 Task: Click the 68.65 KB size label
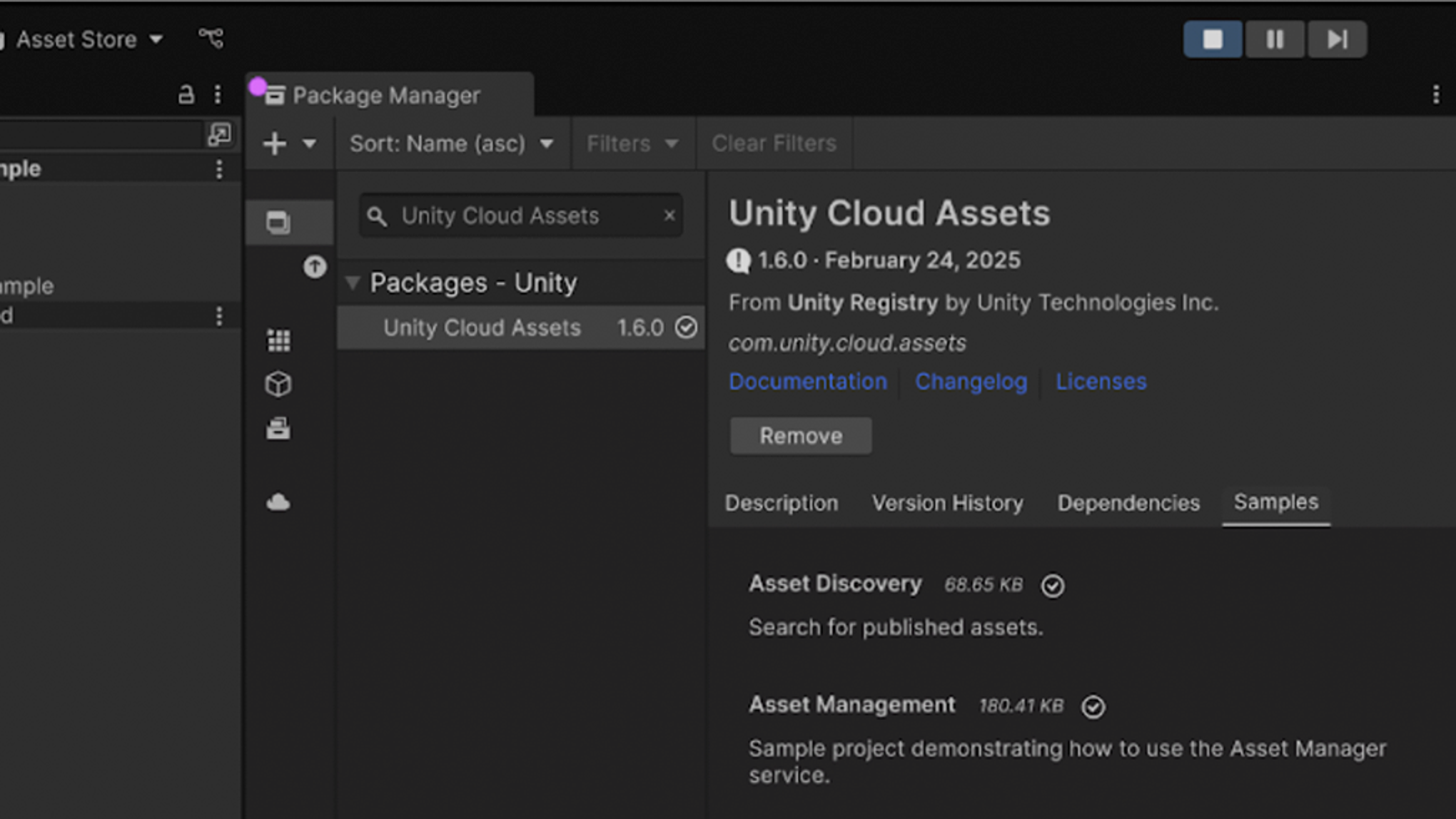click(984, 585)
